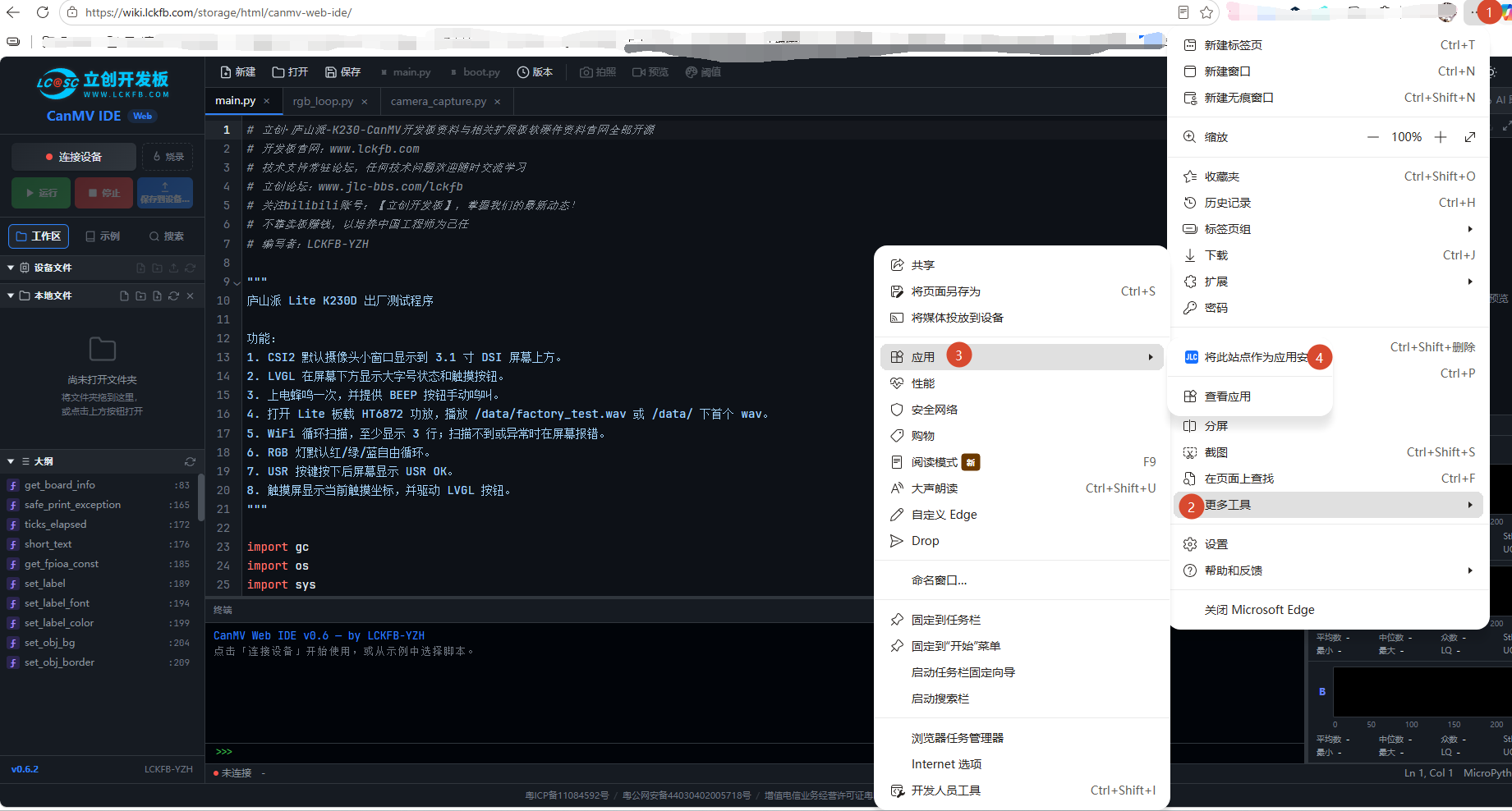Collapse the 设备文件 section
Image resolution: width=1512 pixels, height=811 pixels.
tap(11, 268)
